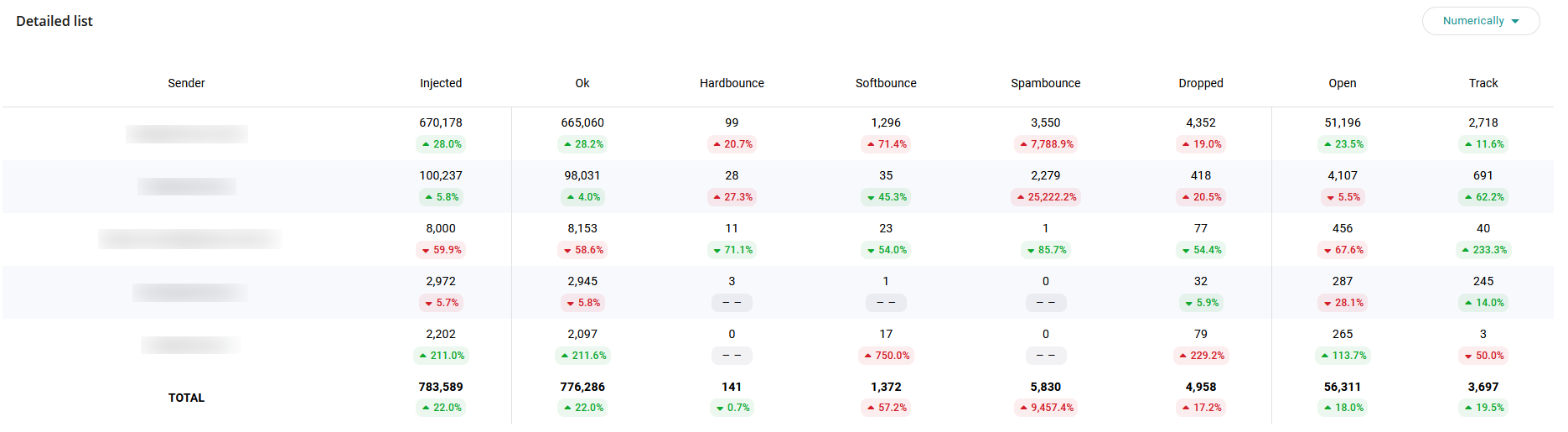Click the 67.6% red open decrease badge
Screen dimensions: 1568x432
[1342, 250]
